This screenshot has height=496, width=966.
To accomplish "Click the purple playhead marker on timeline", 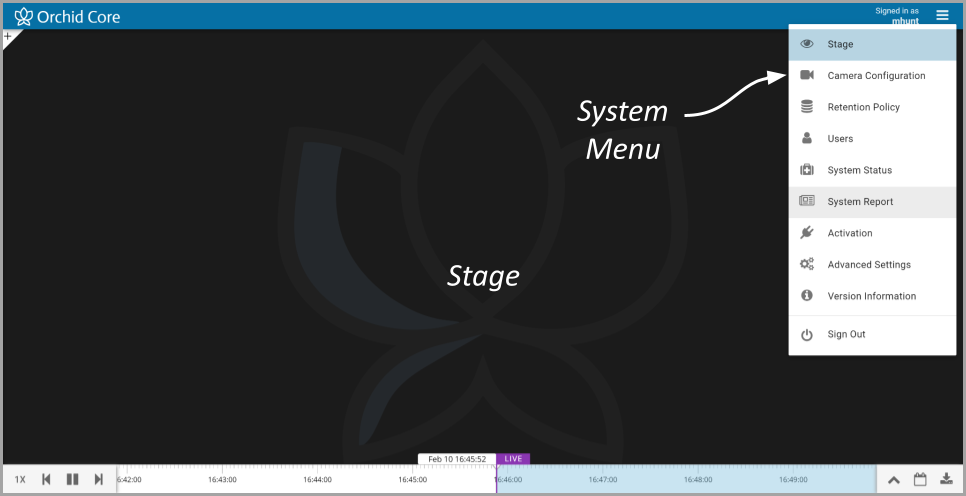I will 497,479.
